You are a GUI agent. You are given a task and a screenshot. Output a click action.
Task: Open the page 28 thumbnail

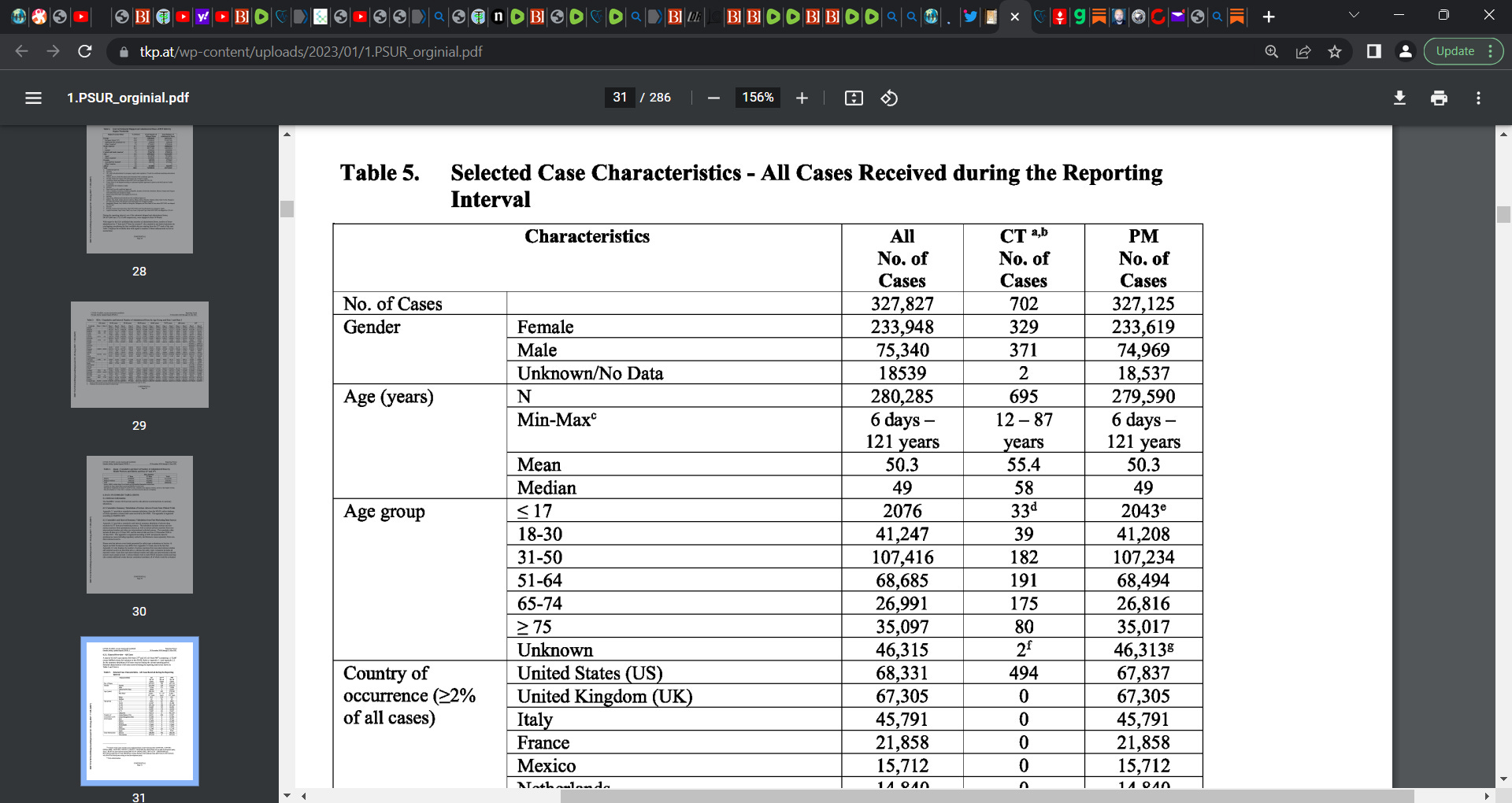[x=139, y=189]
